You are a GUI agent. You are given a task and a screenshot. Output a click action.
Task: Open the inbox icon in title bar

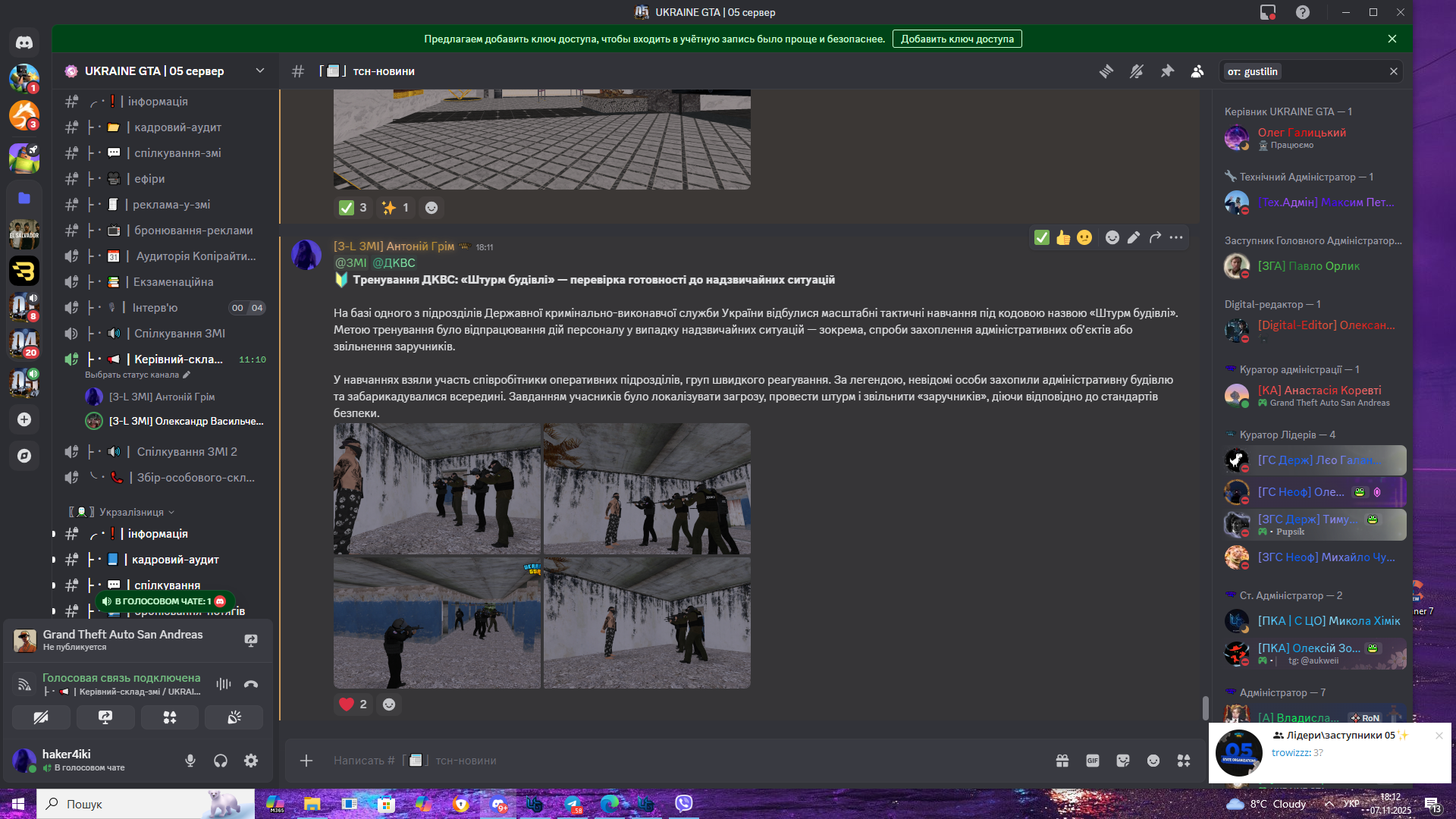point(1268,12)
